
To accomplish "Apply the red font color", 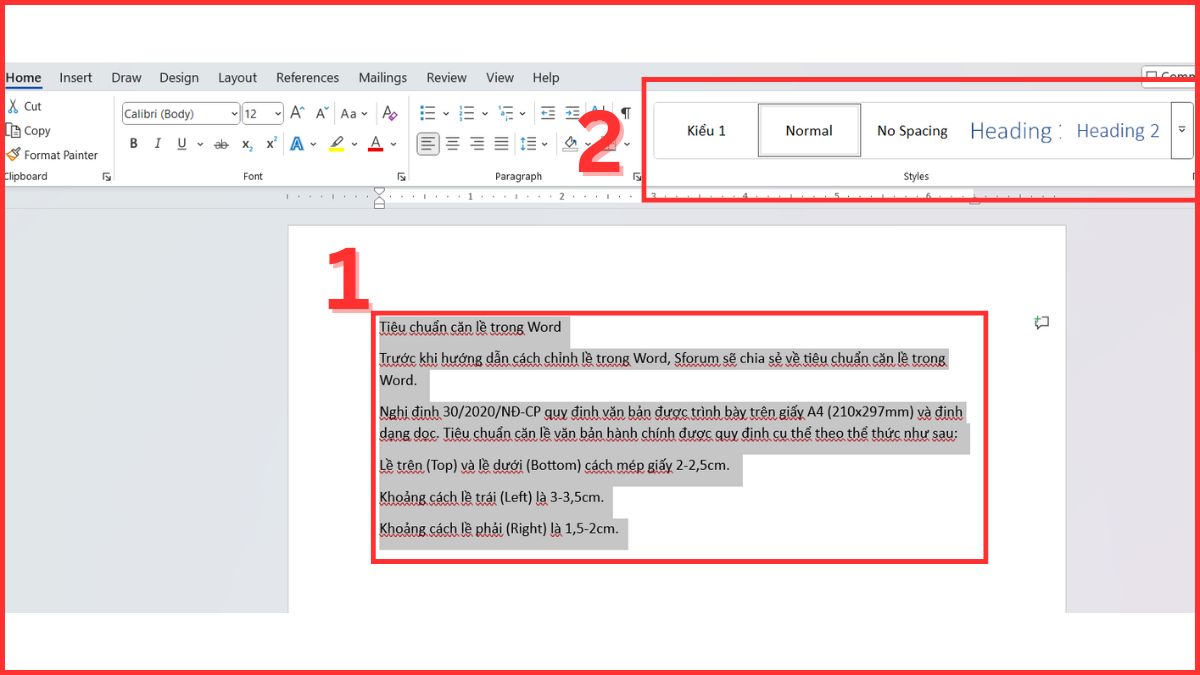I will click(x=376, y=144).
